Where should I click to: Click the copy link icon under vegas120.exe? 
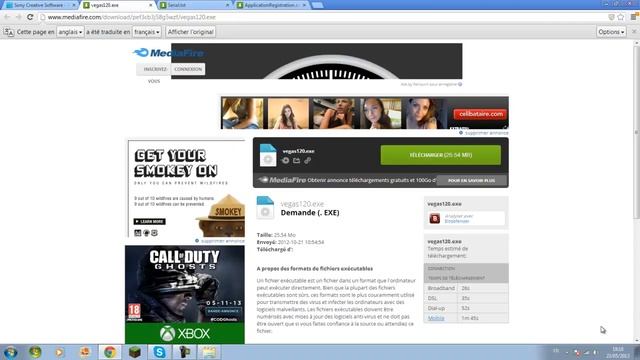tap(307, 160)
